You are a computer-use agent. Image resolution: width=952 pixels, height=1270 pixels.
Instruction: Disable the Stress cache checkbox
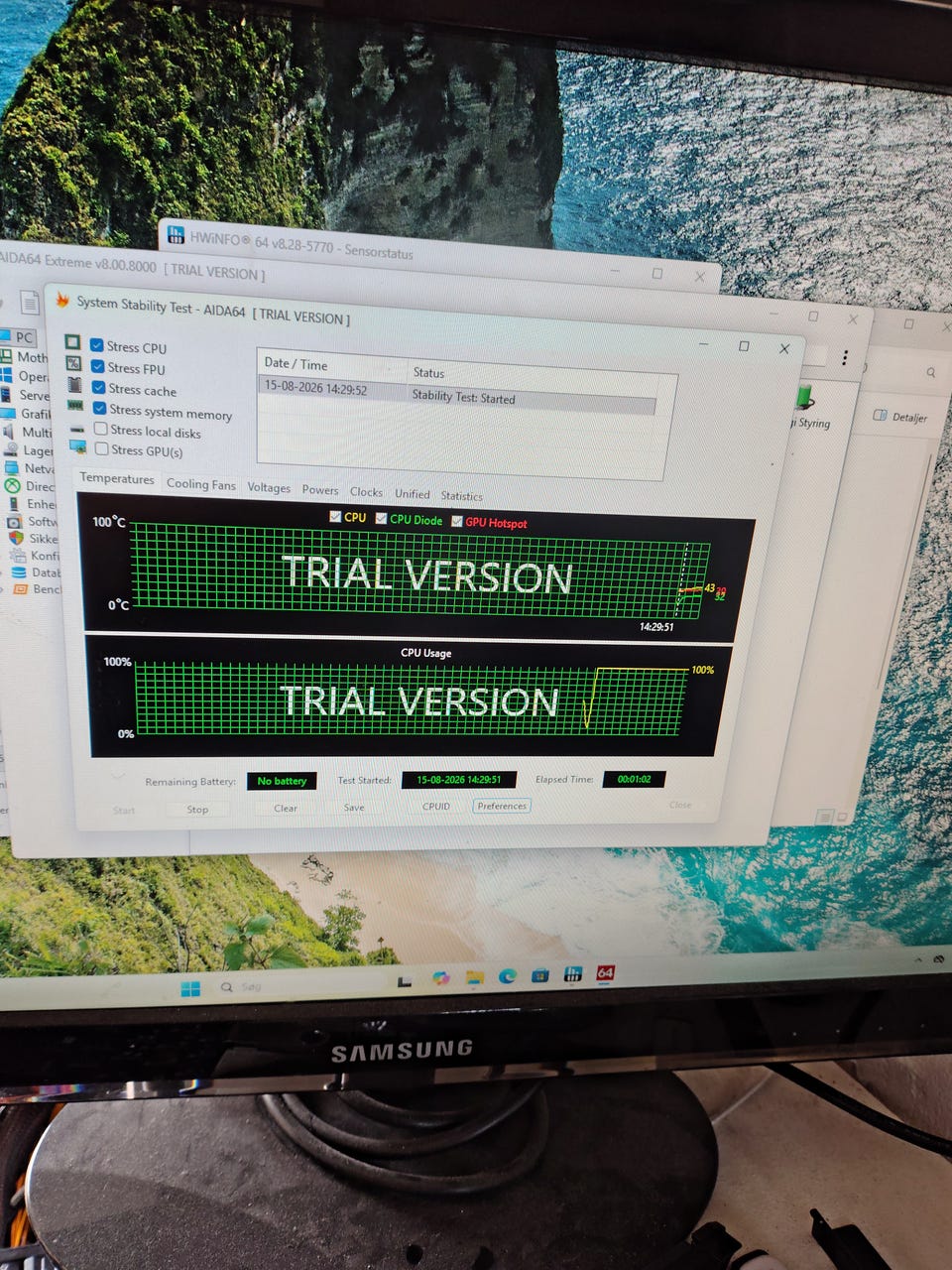coord(98,387)
